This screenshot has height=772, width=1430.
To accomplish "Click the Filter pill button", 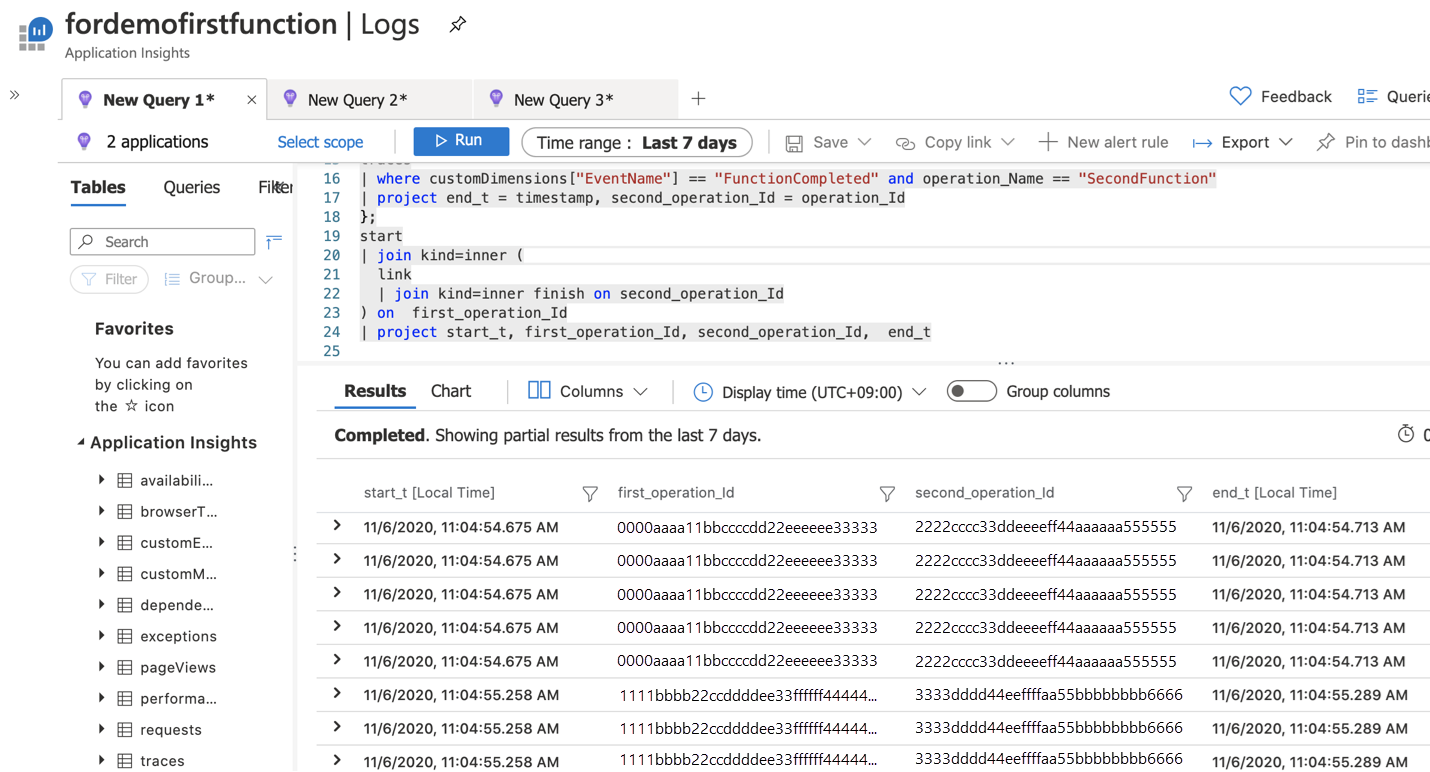I will pyautogui.click(x=109, y=279).
